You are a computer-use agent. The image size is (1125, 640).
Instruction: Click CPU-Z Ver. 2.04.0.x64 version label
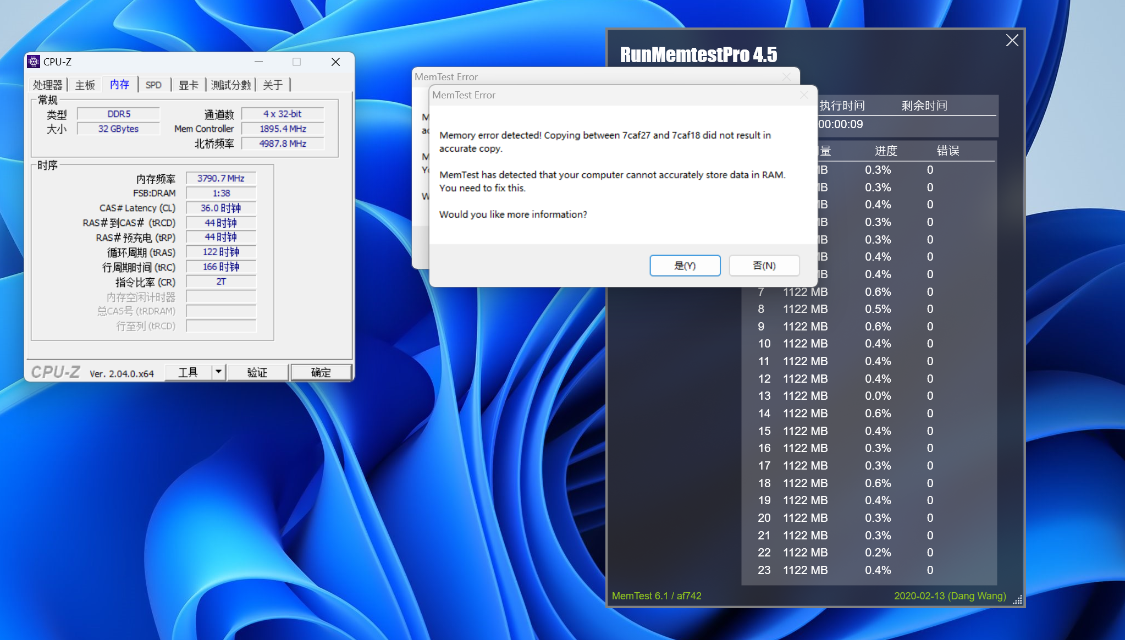coord(121,373)
